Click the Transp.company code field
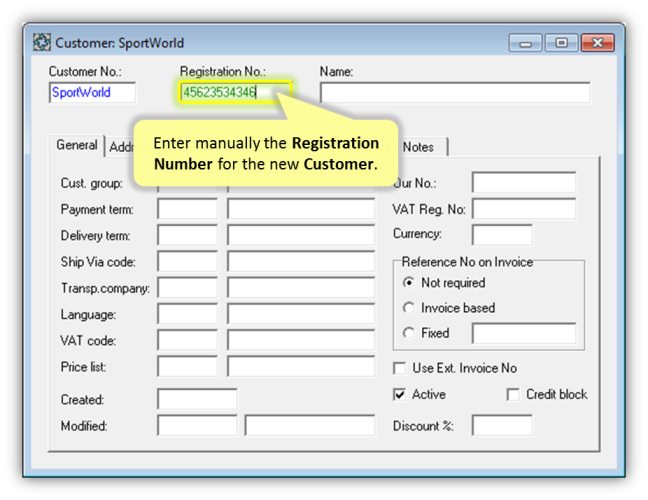Screen dimensions: 648x500 coord(188,288)
